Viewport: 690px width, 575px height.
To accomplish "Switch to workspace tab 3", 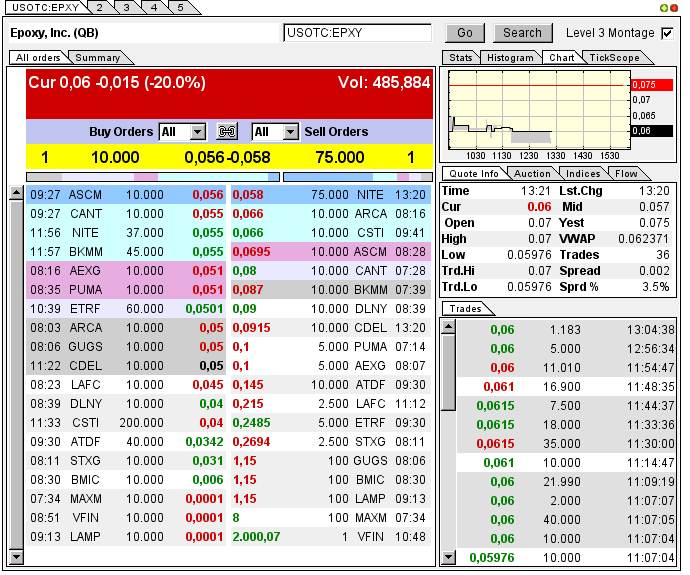I will pos(127,7).
